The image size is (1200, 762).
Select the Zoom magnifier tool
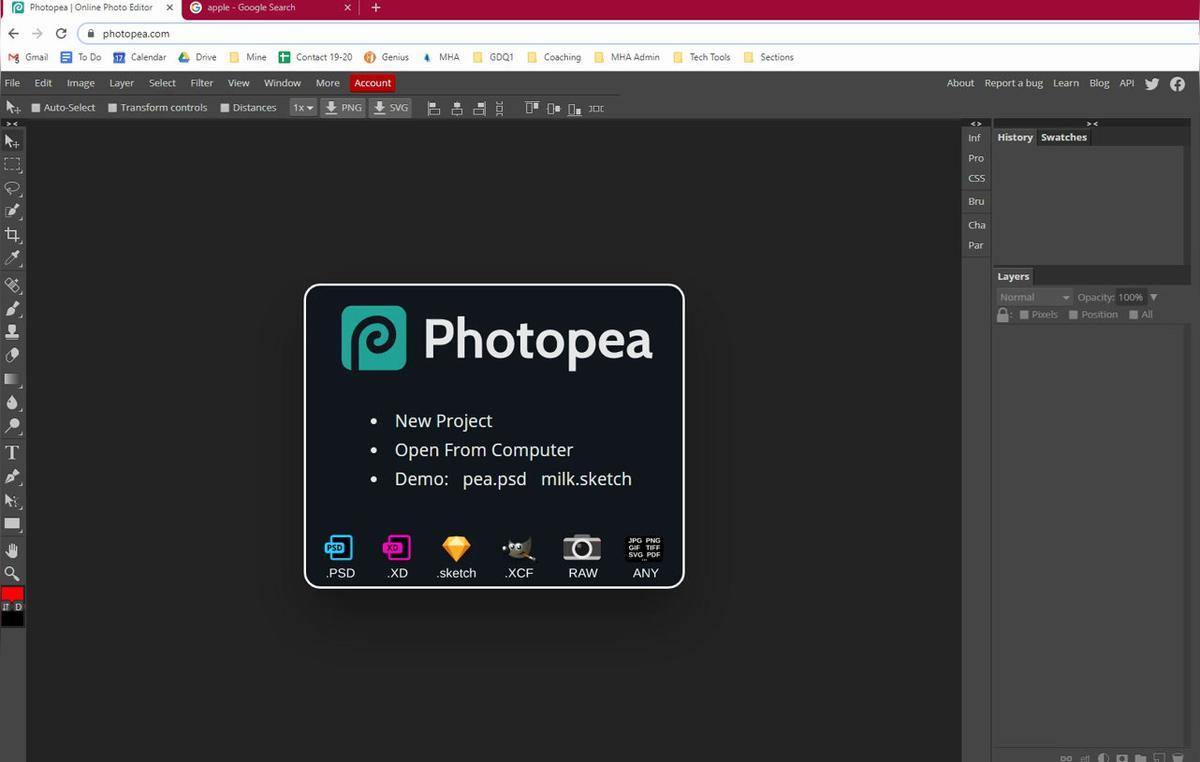click(12, 574)
